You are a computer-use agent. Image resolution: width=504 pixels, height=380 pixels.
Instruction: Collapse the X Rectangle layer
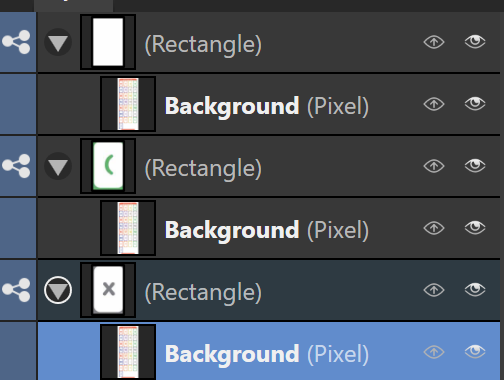58,290
